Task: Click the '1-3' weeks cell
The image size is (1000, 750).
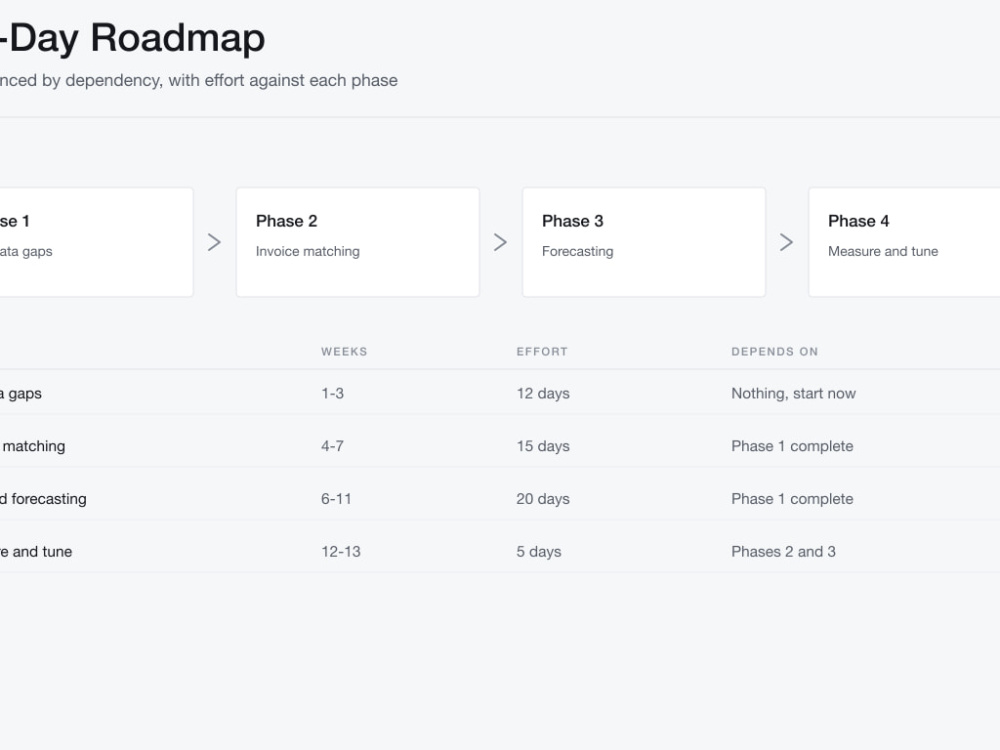Action: click(x=332, y=393)
